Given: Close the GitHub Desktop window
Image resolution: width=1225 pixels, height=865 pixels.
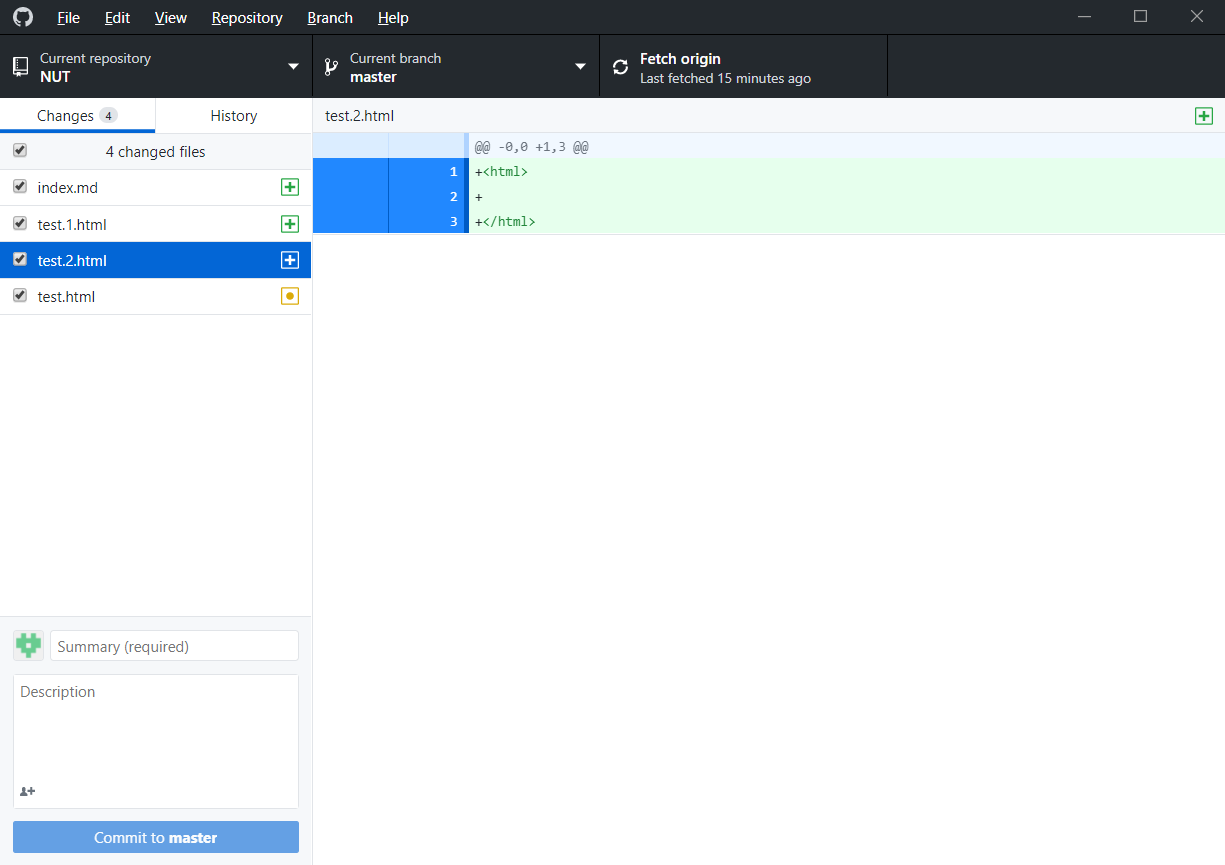Looking at the screenshot, I should click(x=1197, y=17).
